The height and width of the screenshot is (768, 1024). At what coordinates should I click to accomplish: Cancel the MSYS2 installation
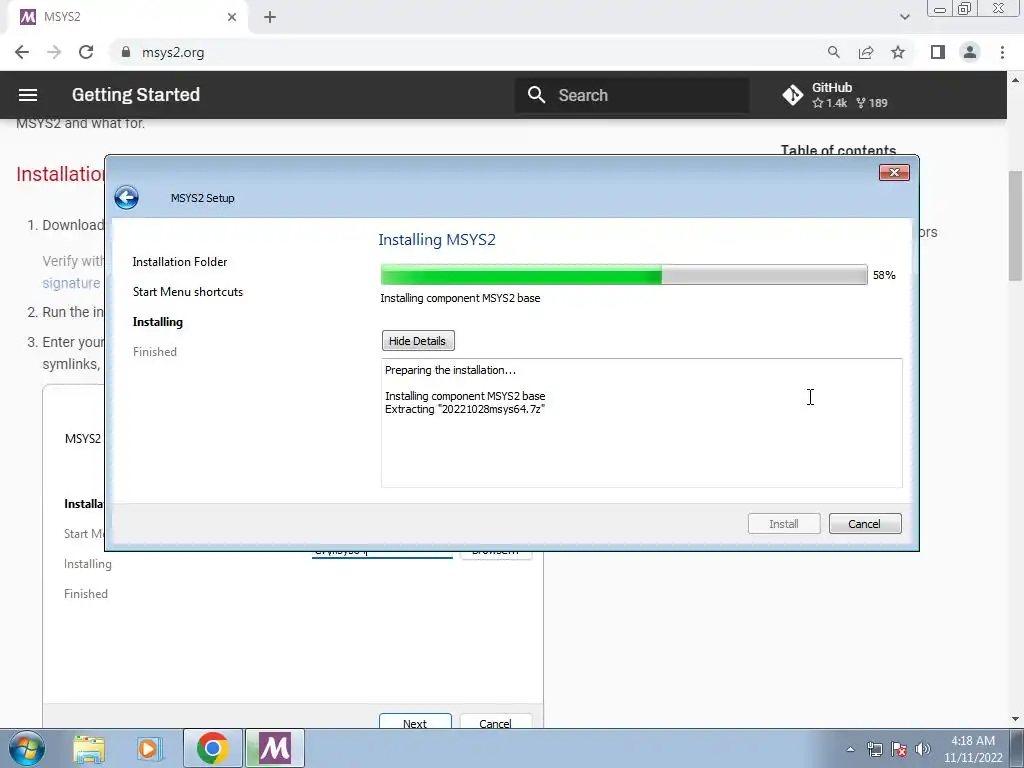pyautogui.click(x=865, y=524)
